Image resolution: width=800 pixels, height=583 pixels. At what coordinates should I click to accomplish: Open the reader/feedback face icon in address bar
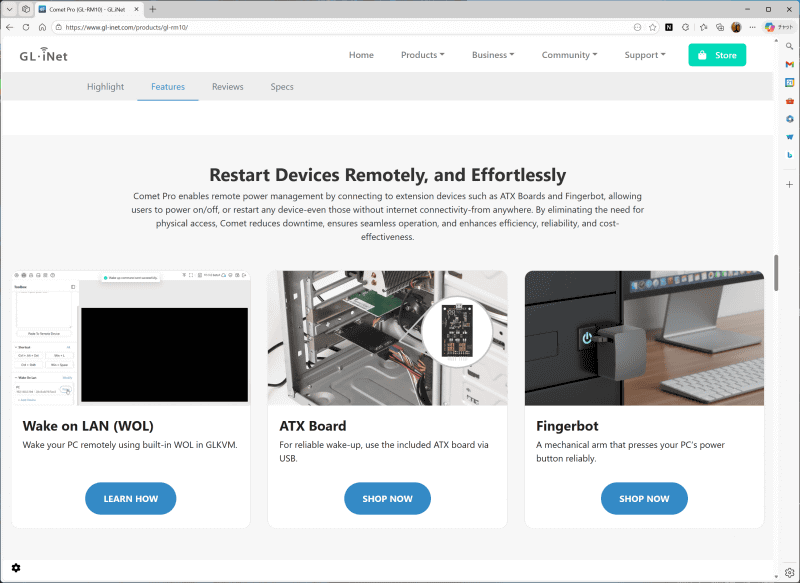click(637, 27)
